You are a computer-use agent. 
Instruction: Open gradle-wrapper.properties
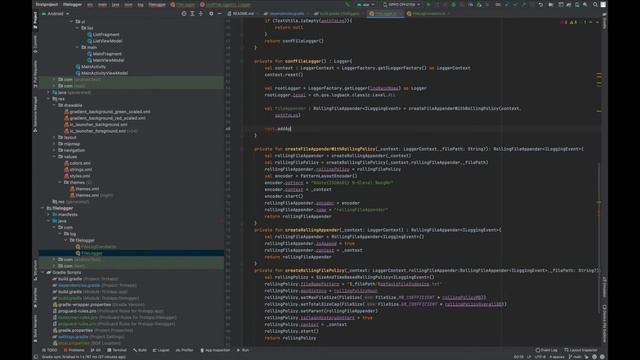coord(84,304)
